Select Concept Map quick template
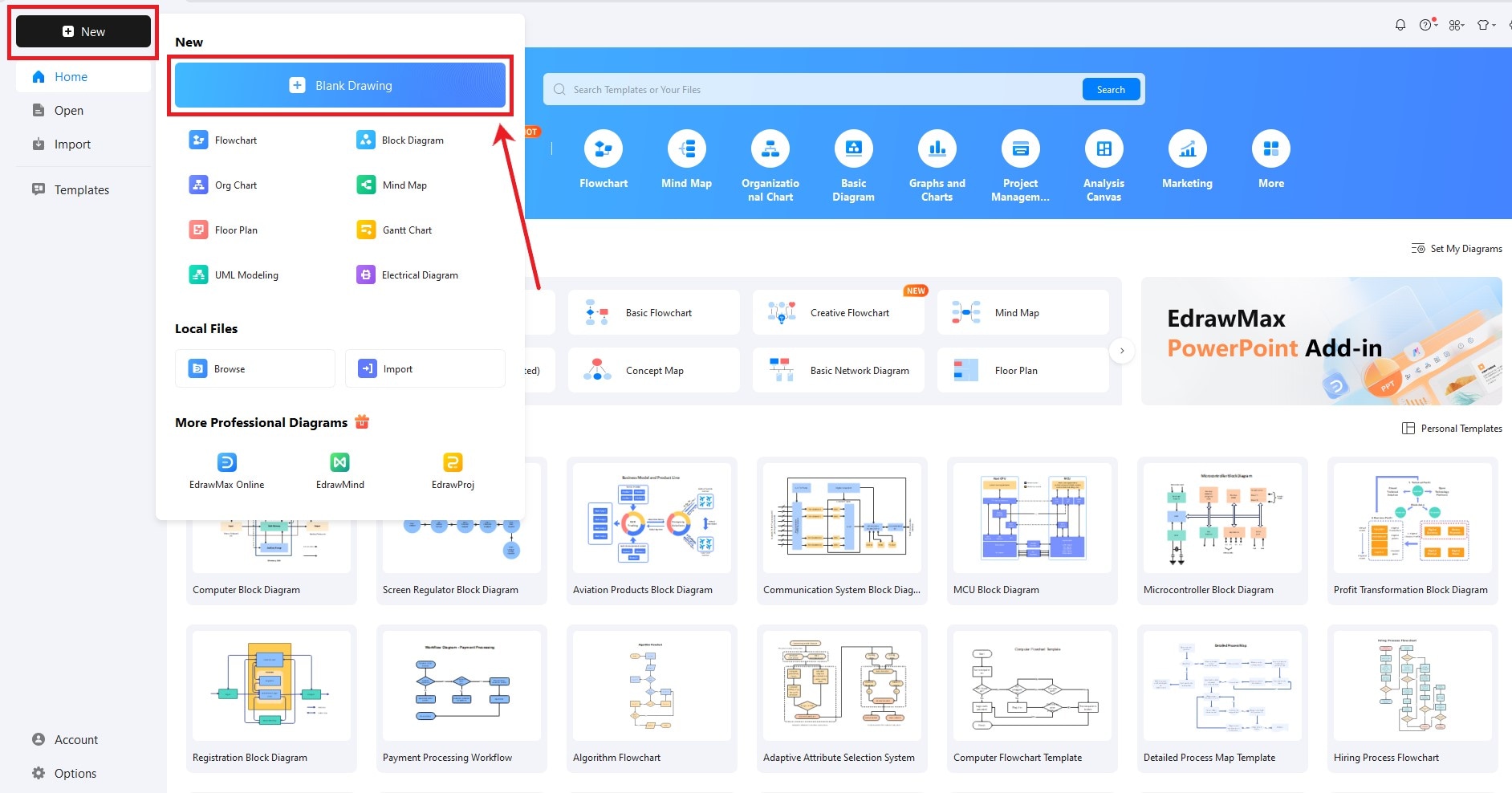The height and width of the screenshot is (793, 1512). 654,370
